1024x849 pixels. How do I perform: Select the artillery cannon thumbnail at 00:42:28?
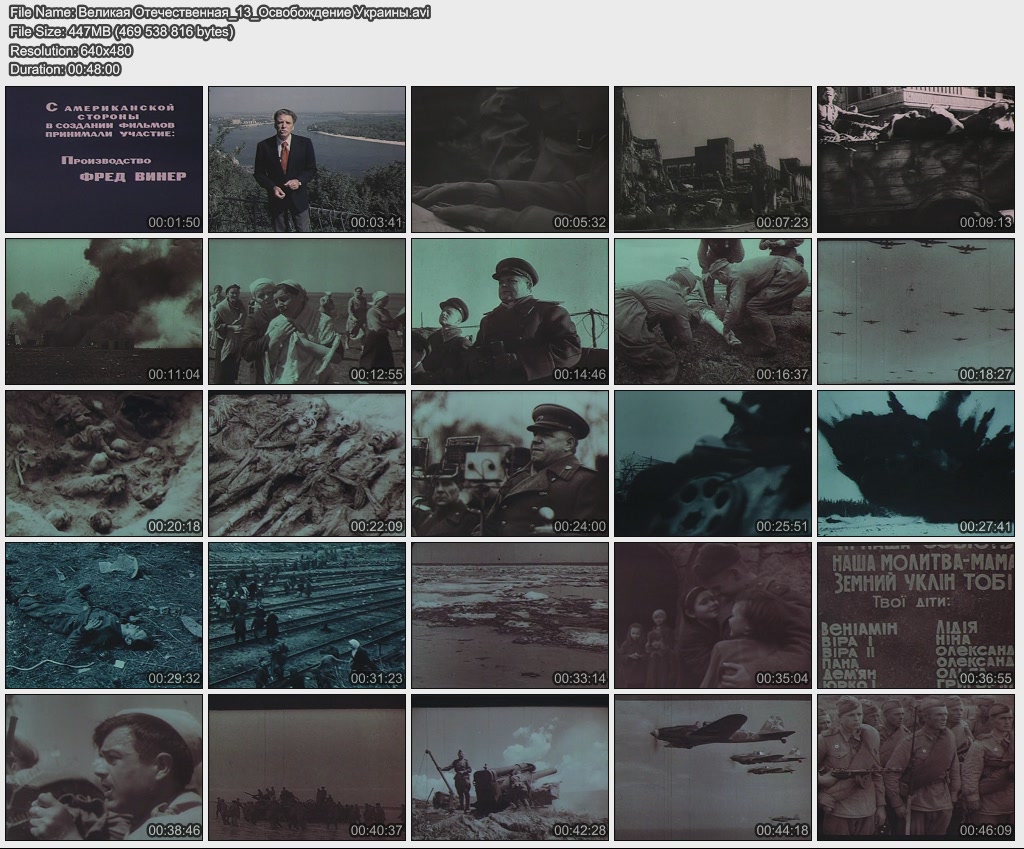510,767
